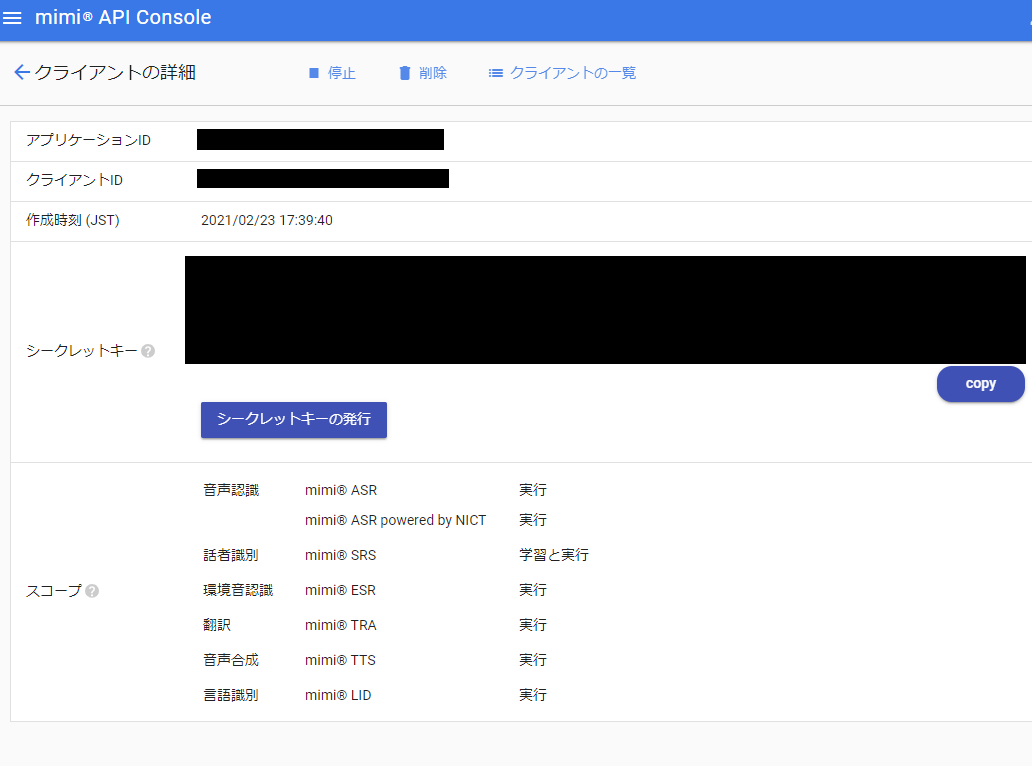1032x766 pixels.
Task: Click the list icon before クライアントの一覧
Action: coord(495,72)
